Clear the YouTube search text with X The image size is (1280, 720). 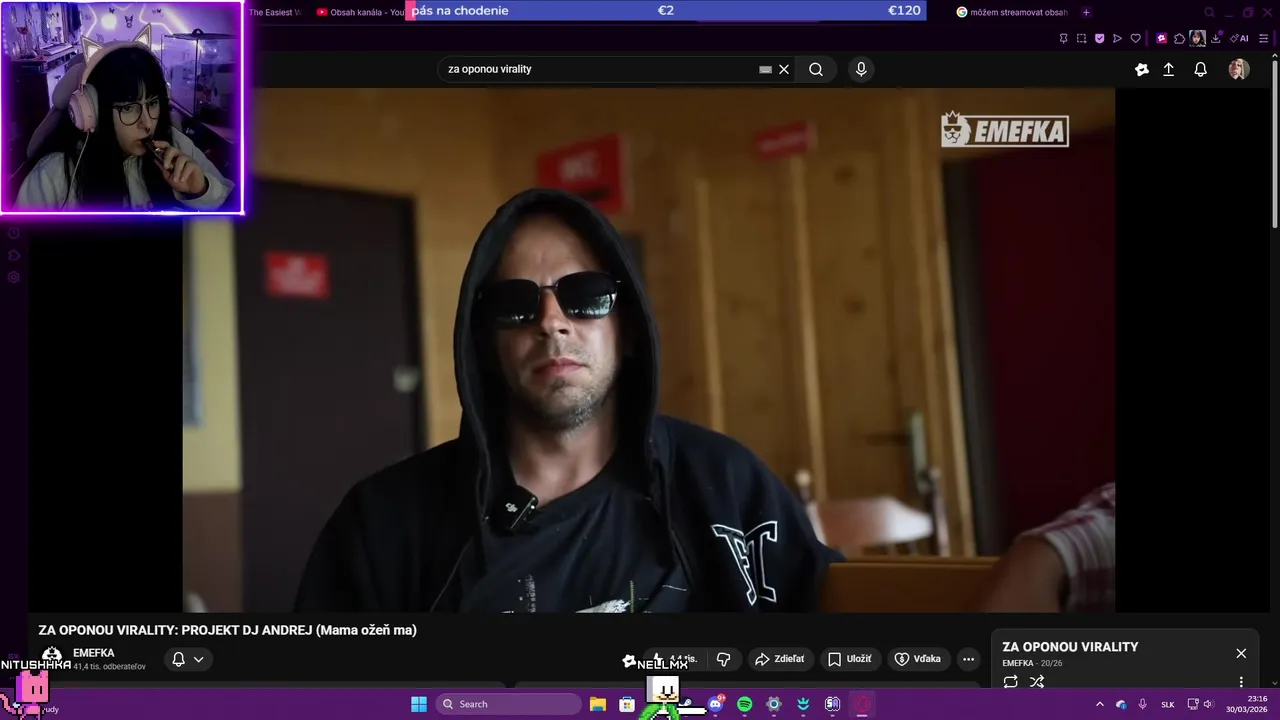tap(784, 69)
